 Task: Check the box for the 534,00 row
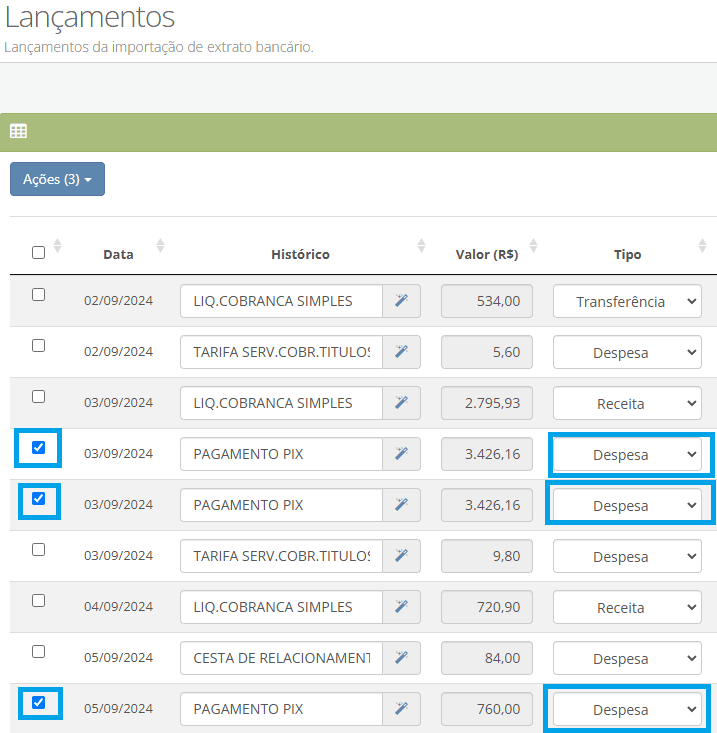coord(39,294)
